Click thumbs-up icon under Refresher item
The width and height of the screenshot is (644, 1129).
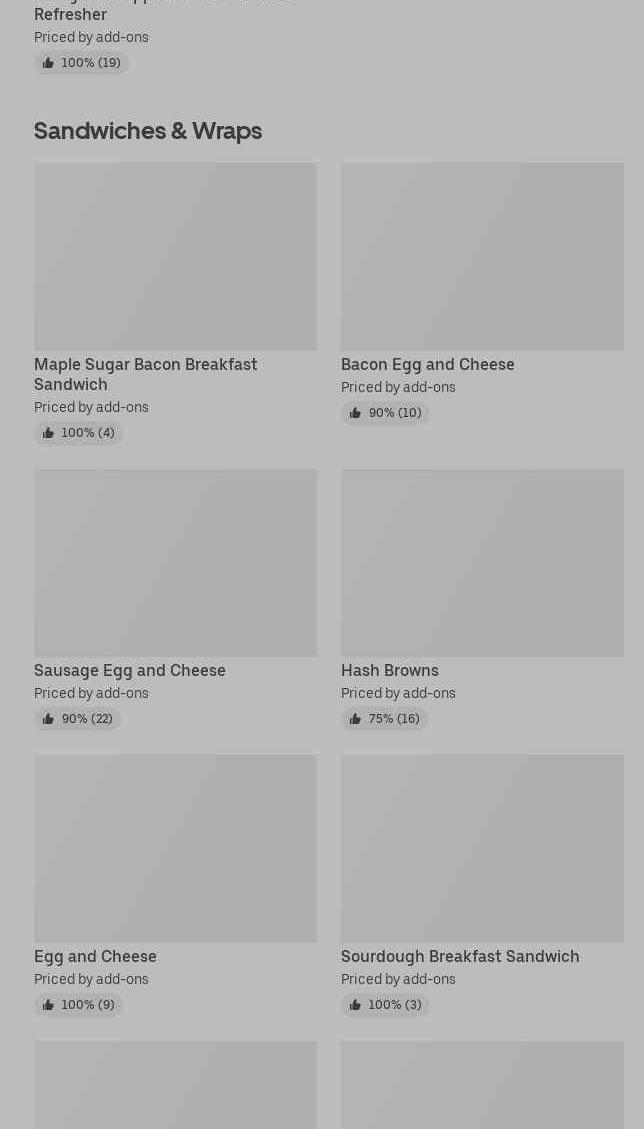[48, 63]
